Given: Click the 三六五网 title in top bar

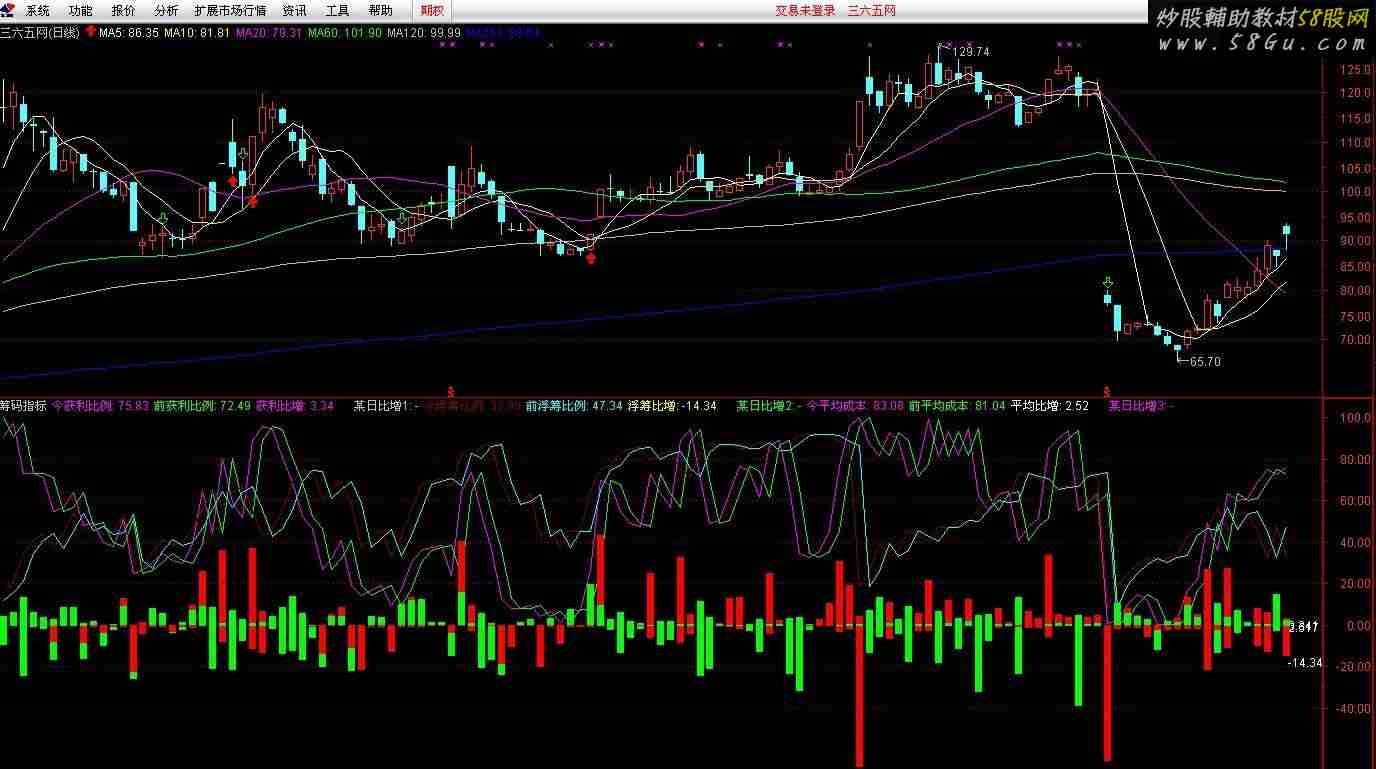Looking at the screenshot, I should coord(872,11).
